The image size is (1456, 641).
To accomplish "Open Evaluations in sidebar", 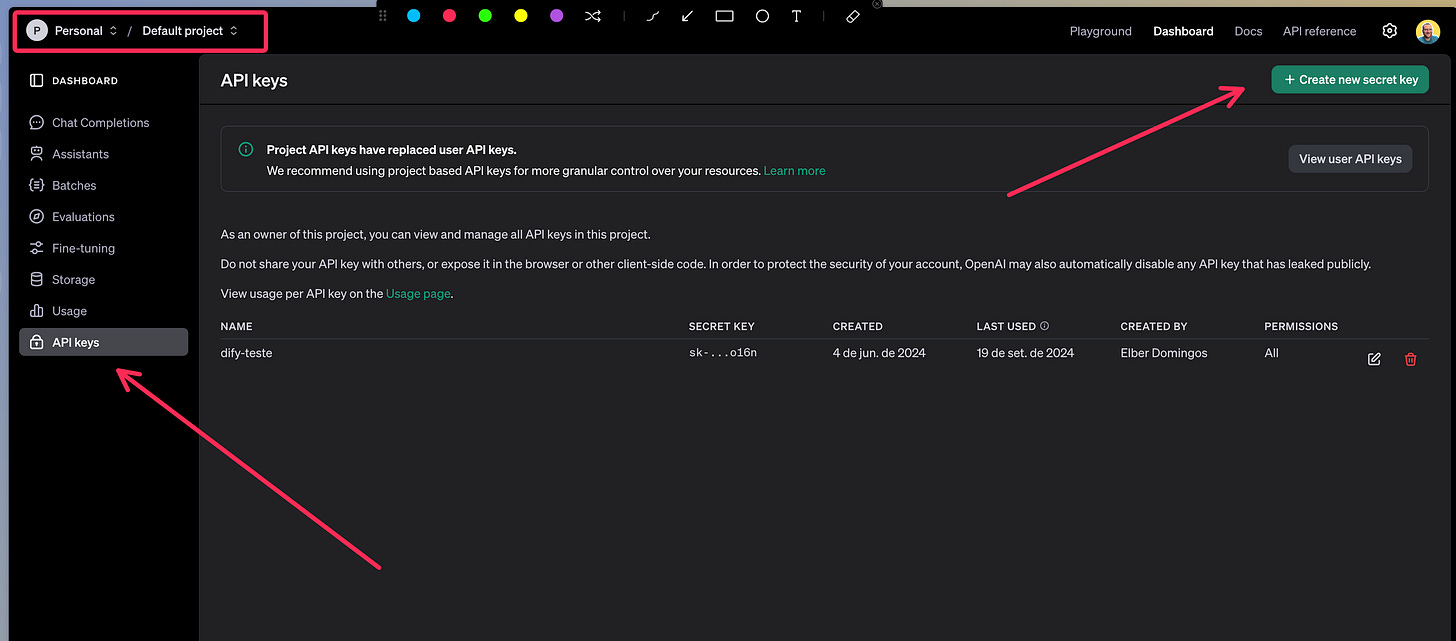I will [x=103, y=217].
